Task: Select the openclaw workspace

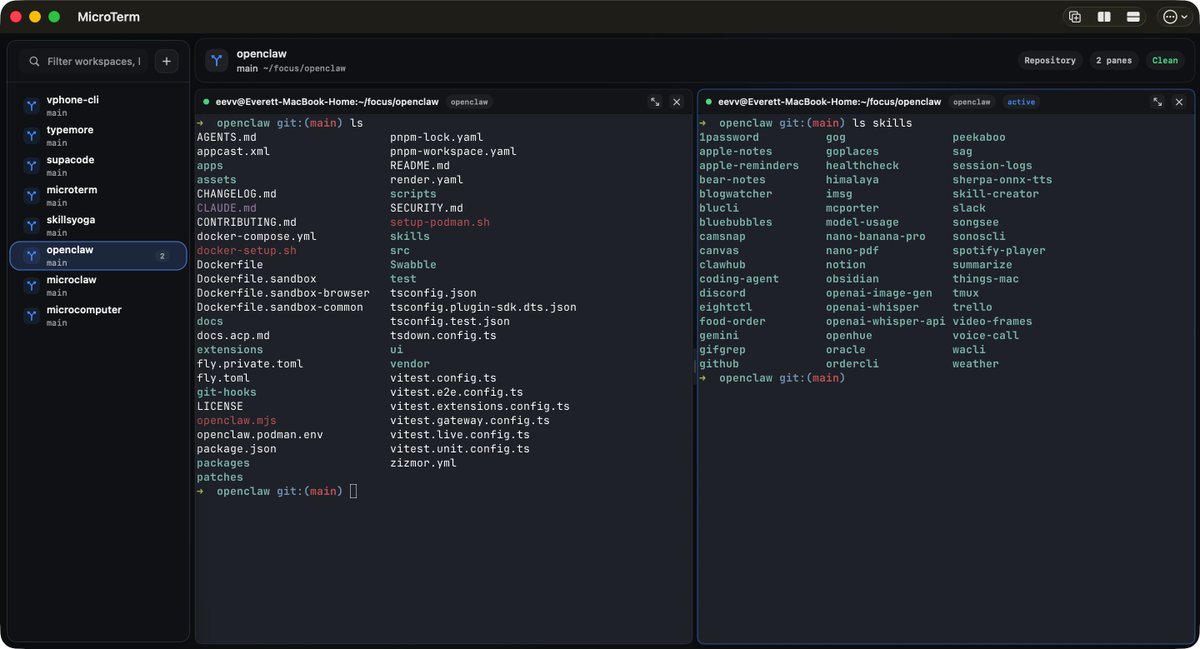Action: pyautogui.click(x=98, y=256)
